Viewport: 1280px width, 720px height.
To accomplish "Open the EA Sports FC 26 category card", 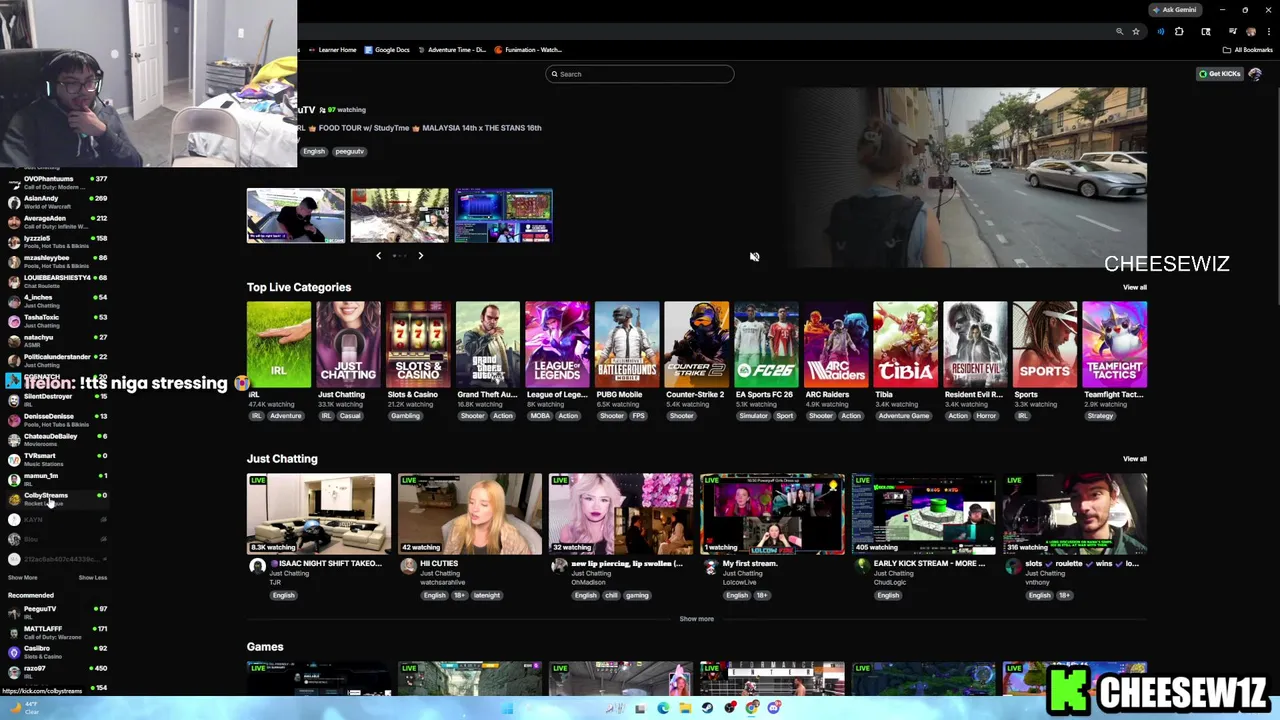I will pyautogui.click(x=766, y=345).
